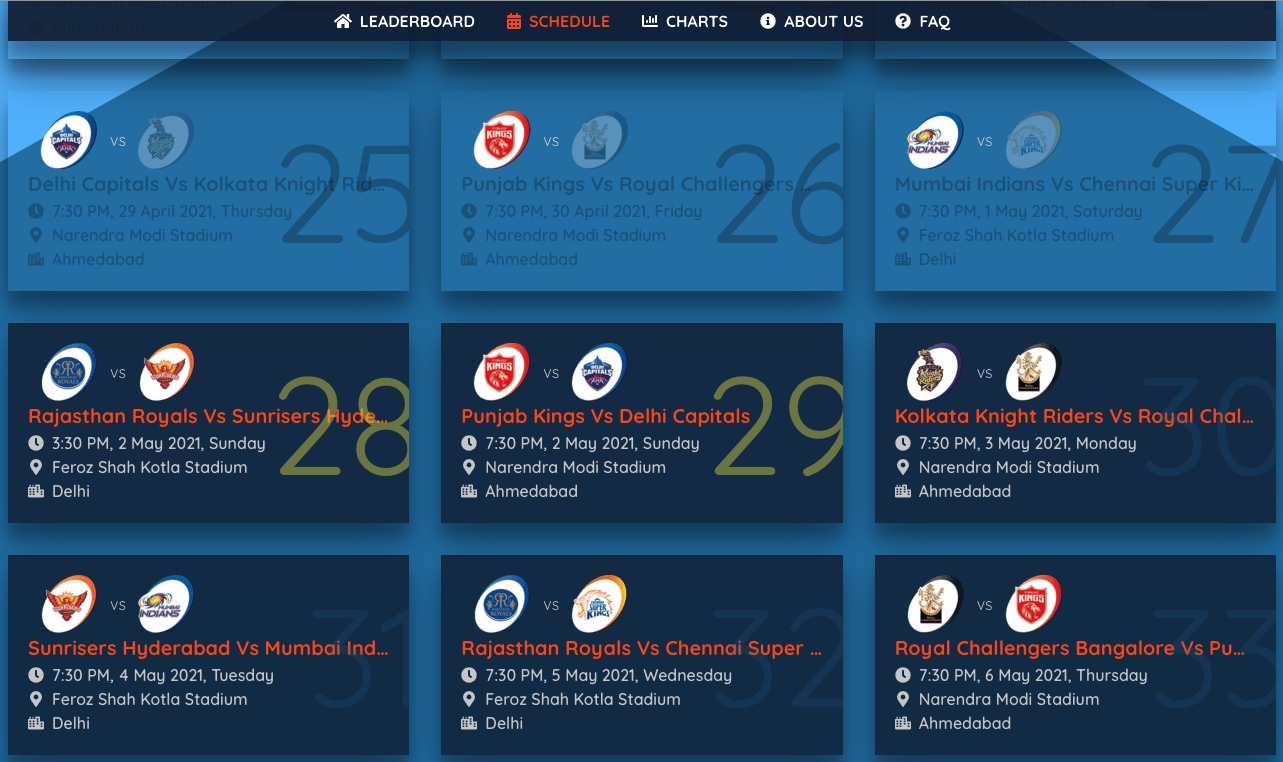1283x762 pixels.
Task: Open Mumbai Indians Vs Chennai Super Kings match
Action: (x=1074, y=185)
